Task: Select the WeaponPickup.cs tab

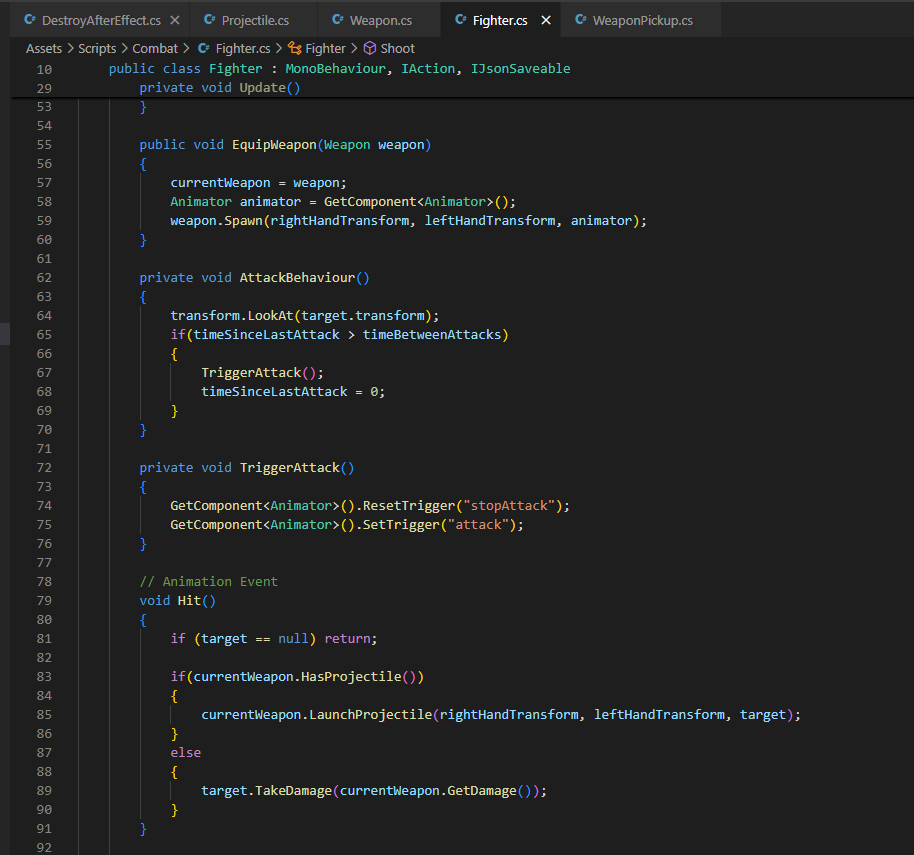Action: [x=641, y=20]
